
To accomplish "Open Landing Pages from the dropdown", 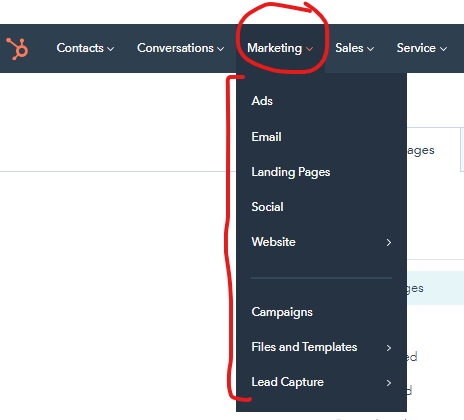I will [x=291, y=172].
